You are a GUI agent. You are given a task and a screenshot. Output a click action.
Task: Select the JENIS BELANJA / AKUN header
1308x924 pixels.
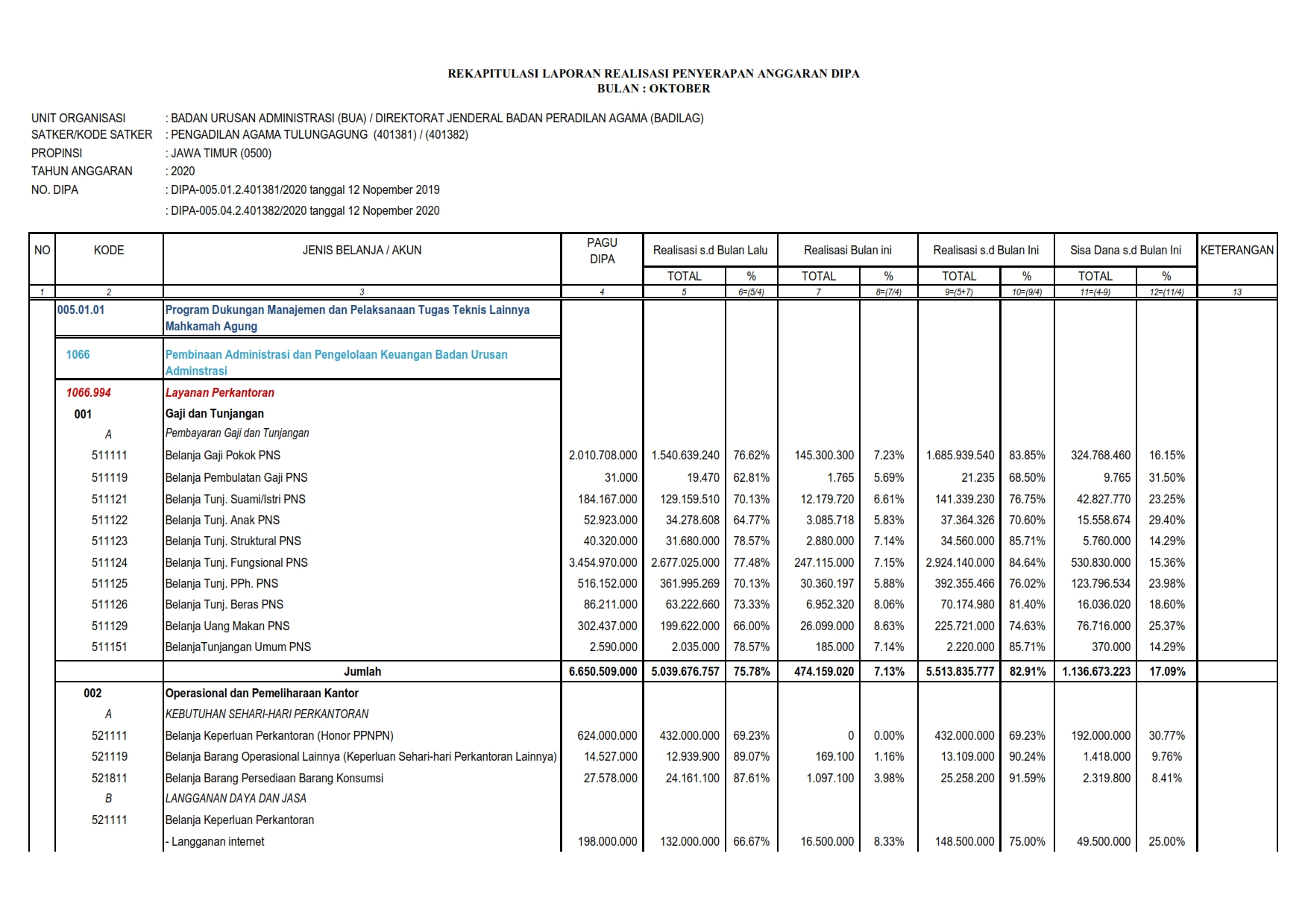(x=362, y=251)
